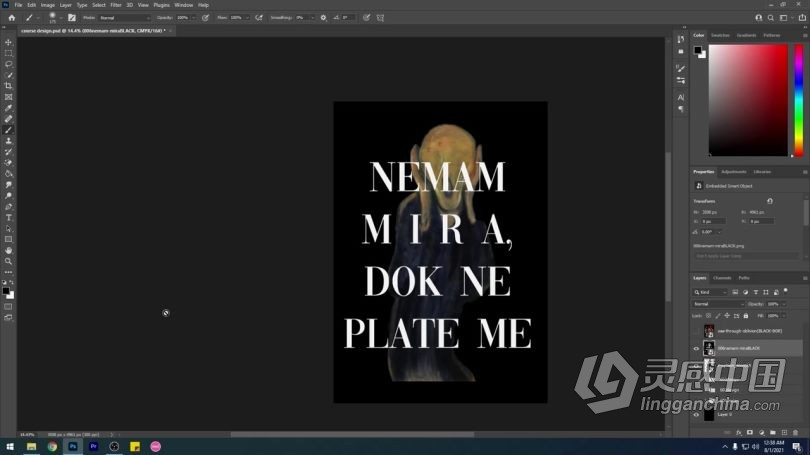The height and width of the screenshot is (455, 810).
Task: Select the Hand tool
Action: tap(8, 250)
